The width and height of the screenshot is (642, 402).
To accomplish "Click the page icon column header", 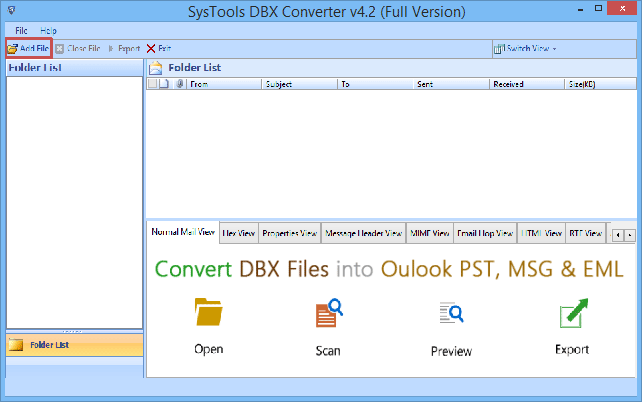I will click(164, 84).
